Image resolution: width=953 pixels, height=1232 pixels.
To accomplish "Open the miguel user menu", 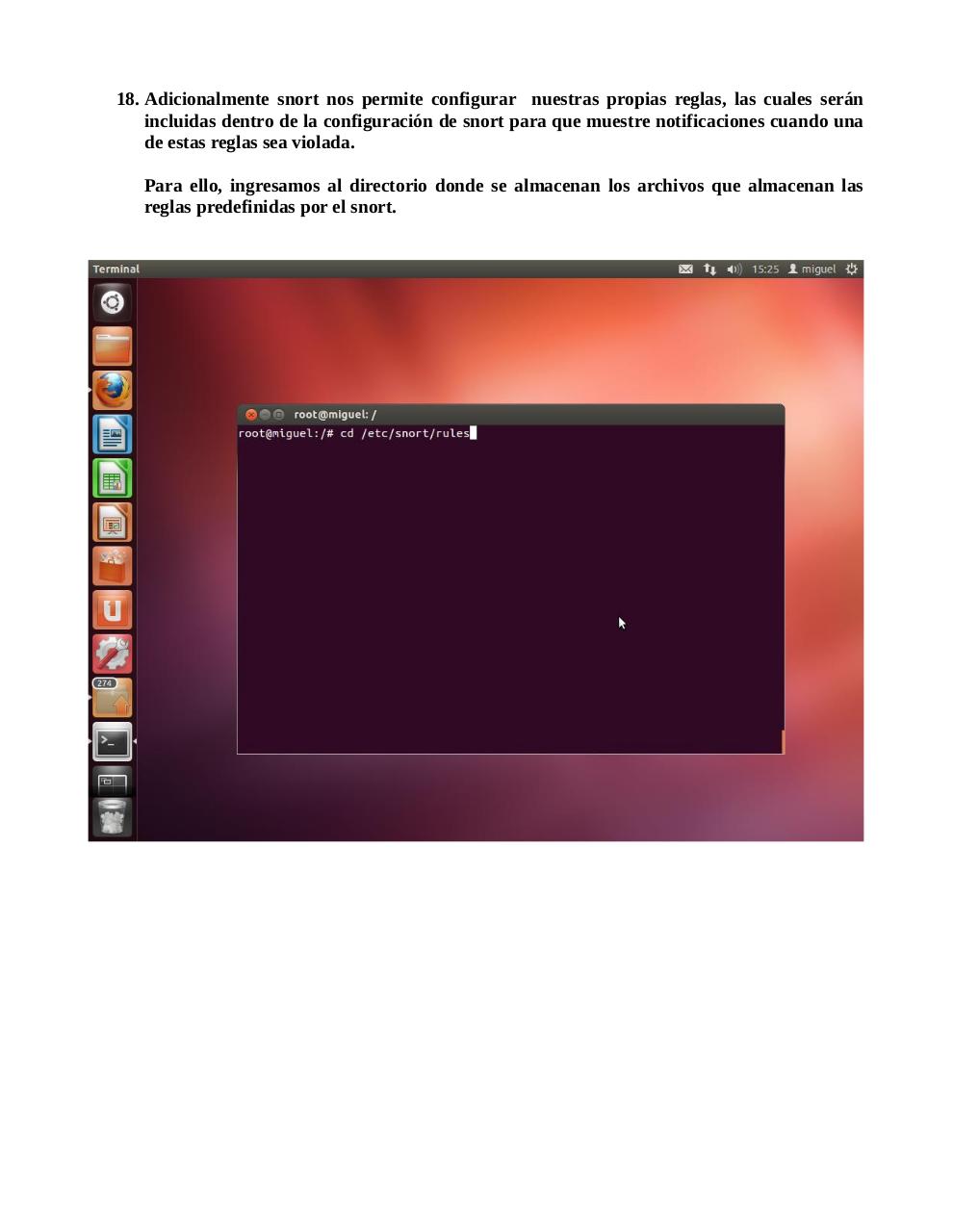I will [812, 269].
